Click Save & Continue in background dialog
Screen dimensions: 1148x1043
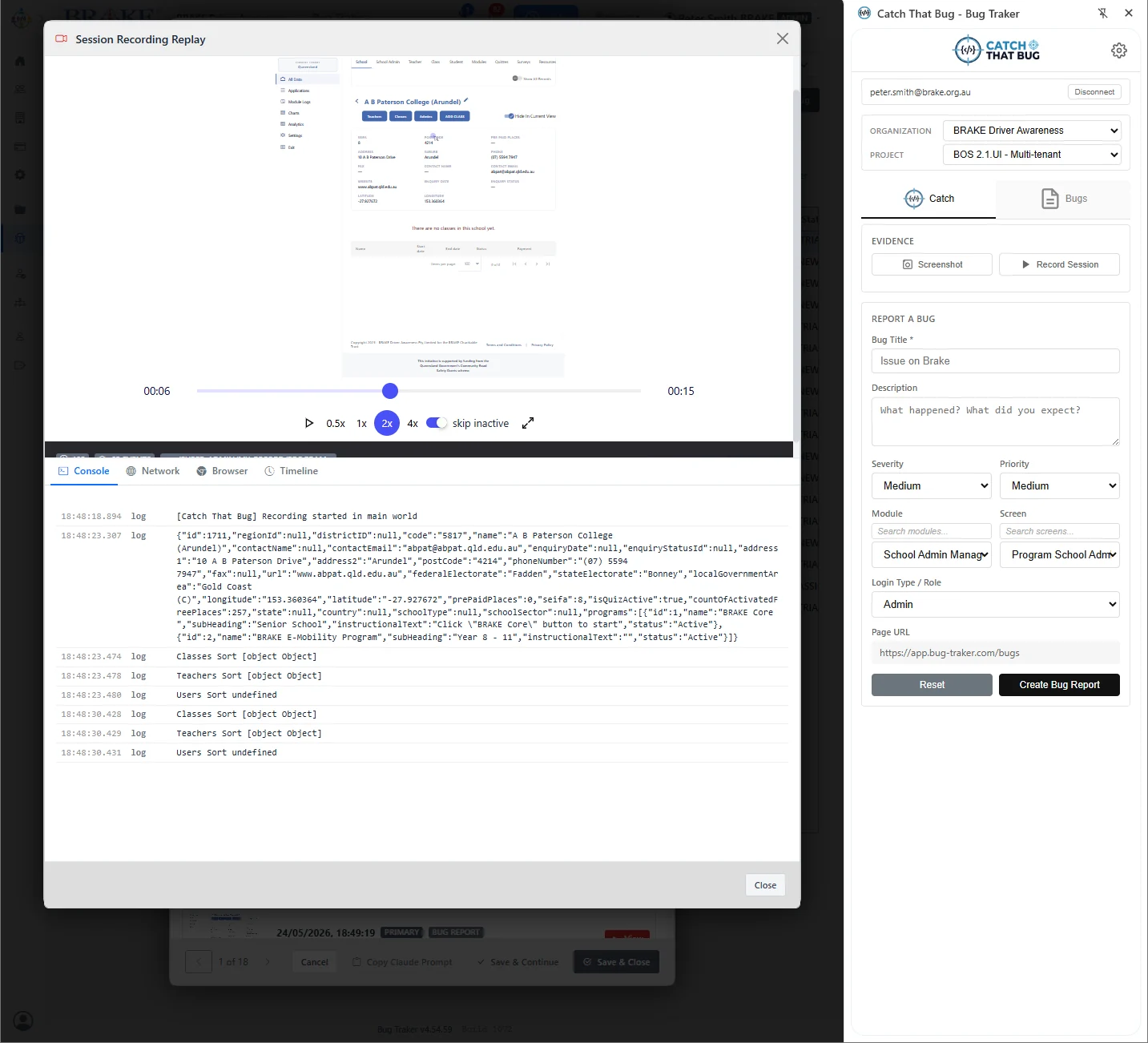[518, 962]
